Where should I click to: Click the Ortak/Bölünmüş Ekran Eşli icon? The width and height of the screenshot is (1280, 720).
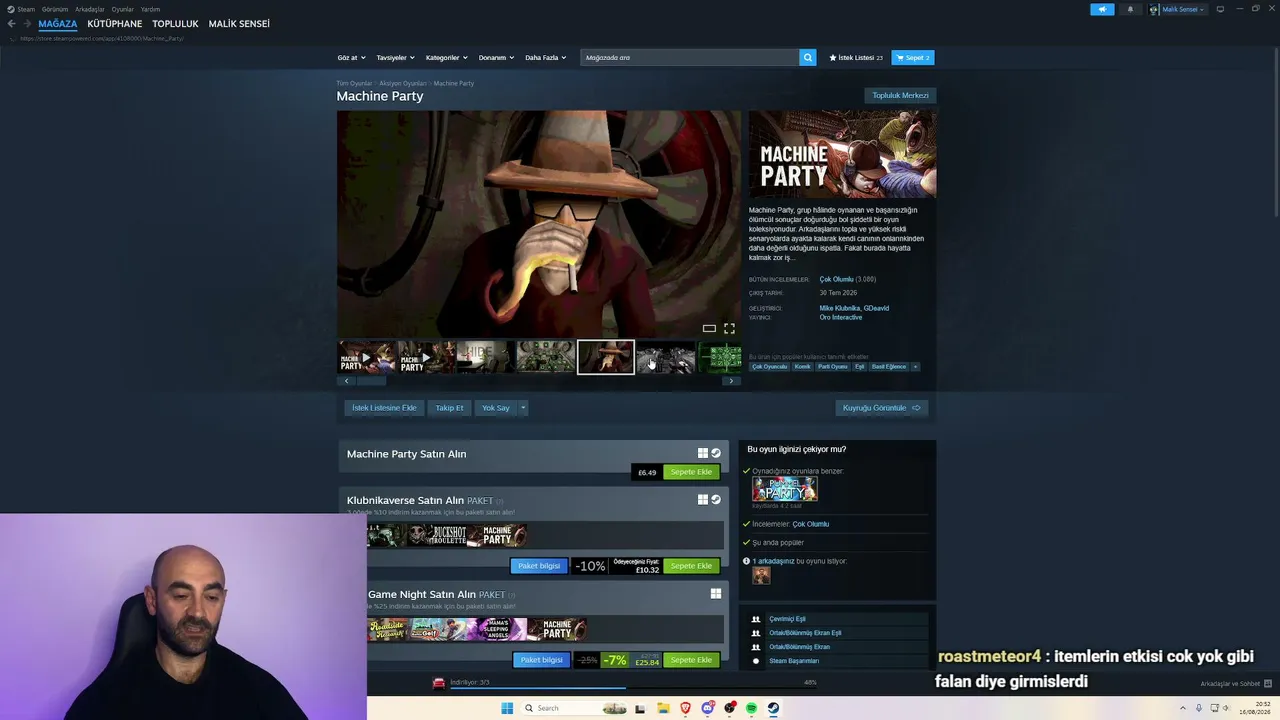(756, 633)
